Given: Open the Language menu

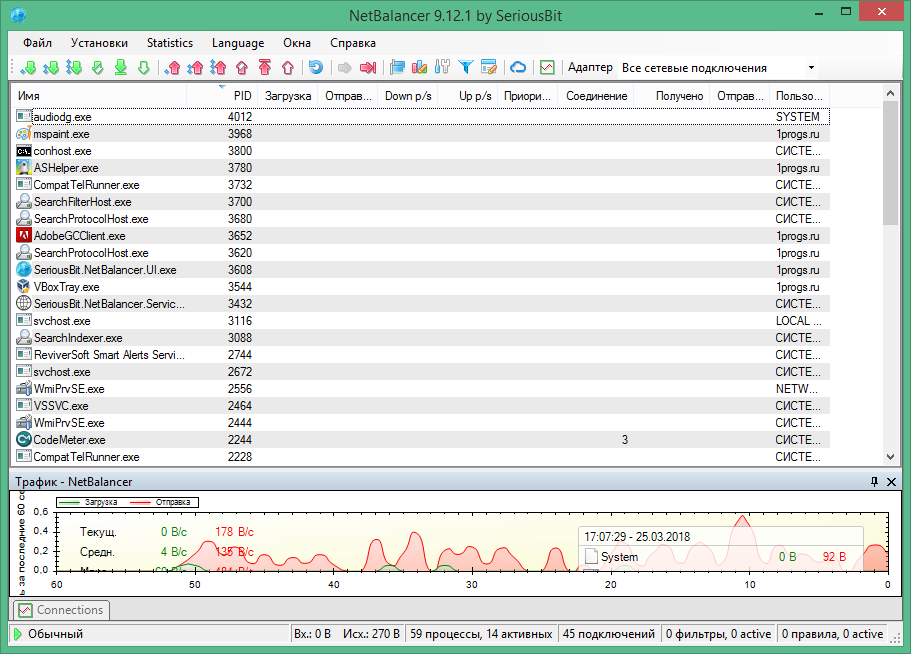Looking at the screenshot, I should pos(237,43).
